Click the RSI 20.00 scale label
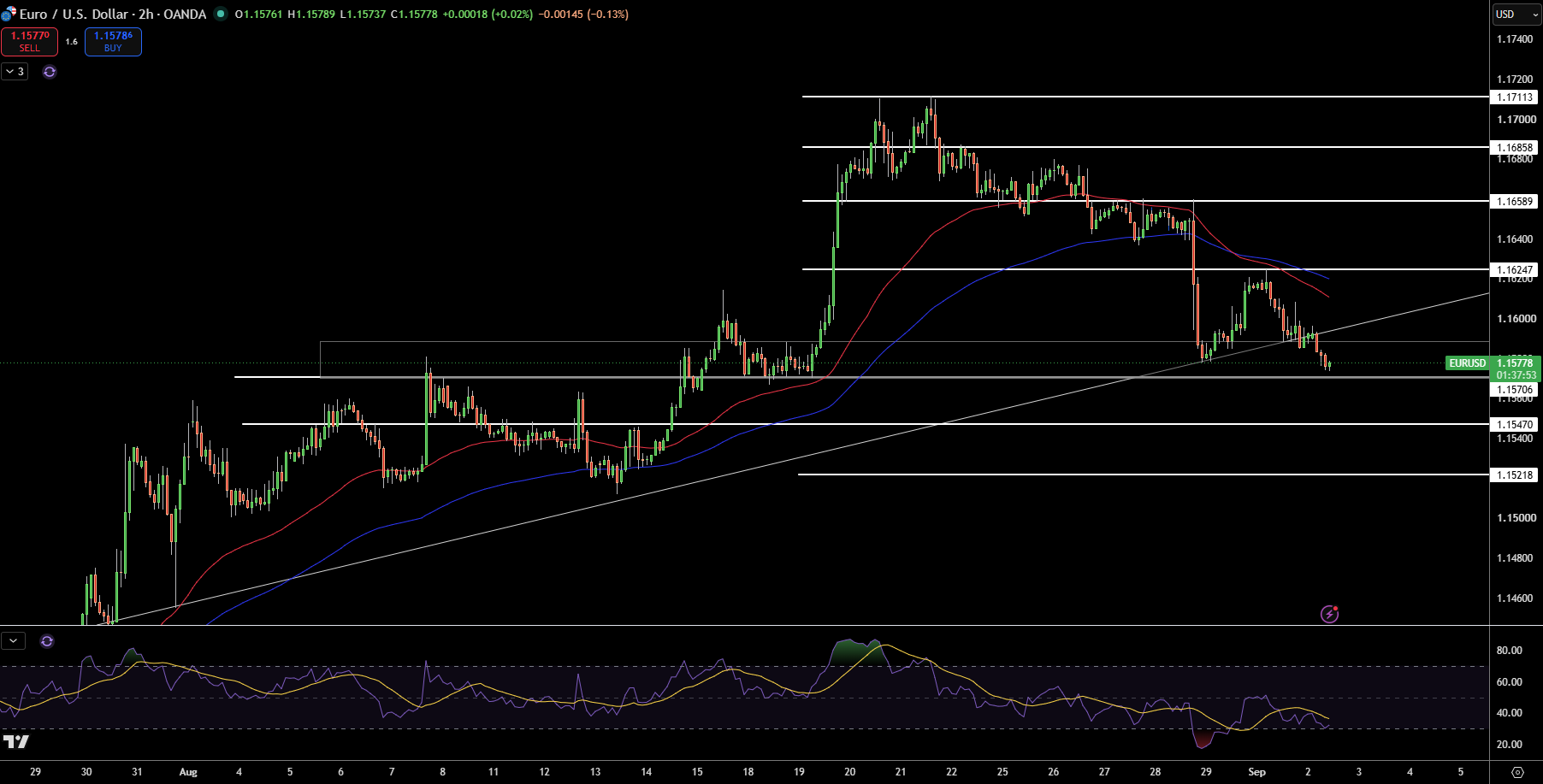The height and width of the screenshot is (784, 1543). coord(1509,745)
